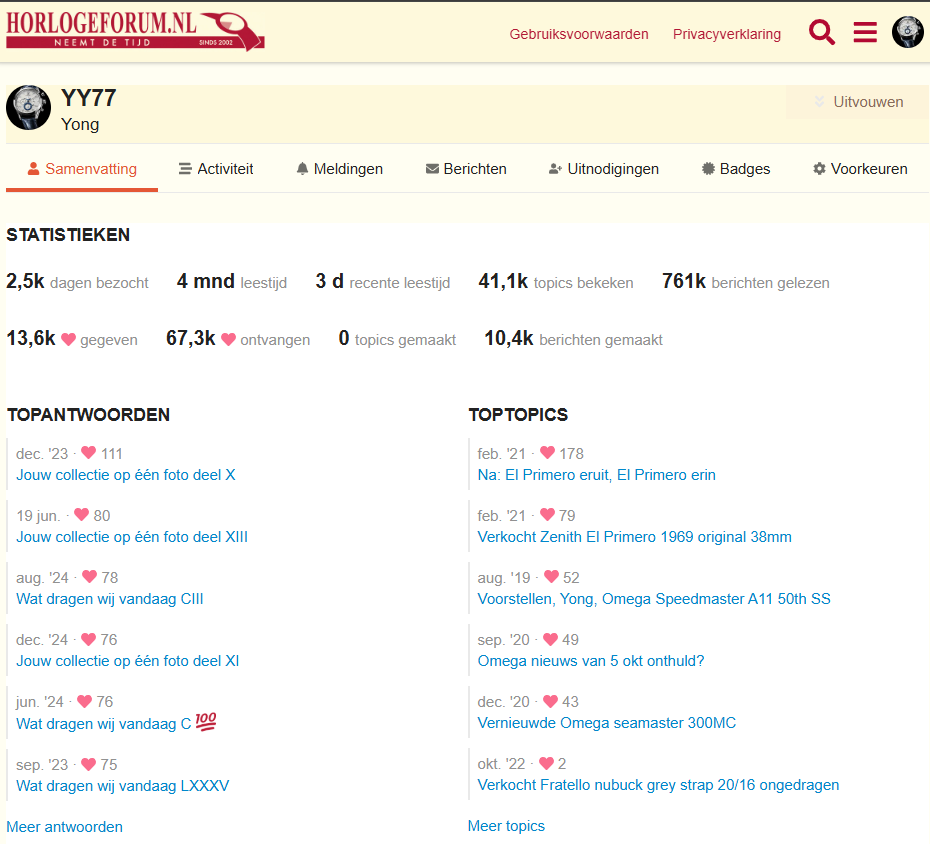Screen dimensions: 930x844
Task: Open topic Na: El Primero eruit
Action: click(x=596, y=475)
